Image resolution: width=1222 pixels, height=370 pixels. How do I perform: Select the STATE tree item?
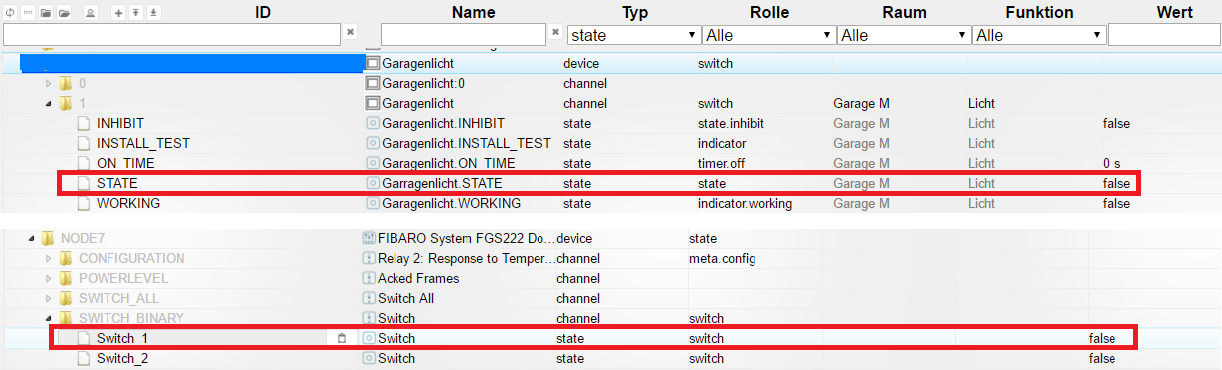pos(117,183)
